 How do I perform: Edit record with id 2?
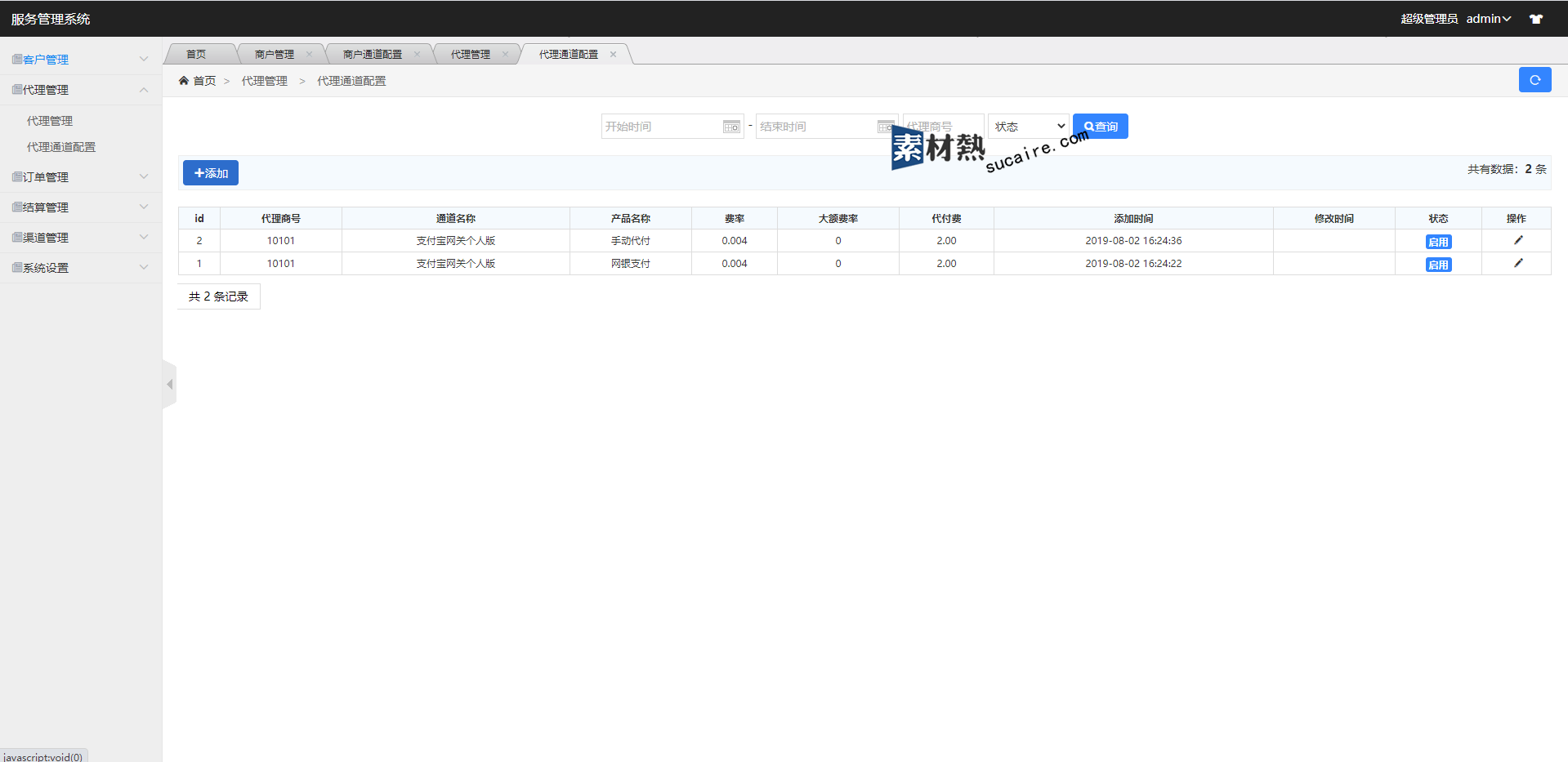(1518, 240)
